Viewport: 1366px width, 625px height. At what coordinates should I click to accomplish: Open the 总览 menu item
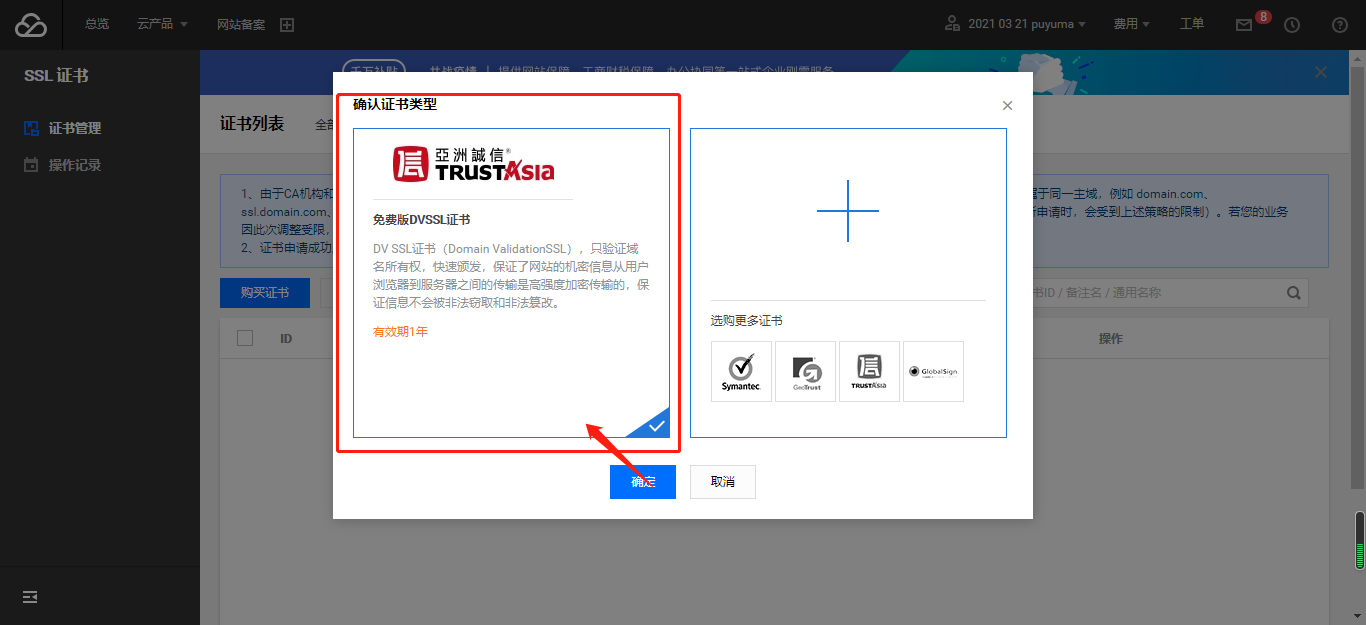pyautogui.click(x=96, y=23)
